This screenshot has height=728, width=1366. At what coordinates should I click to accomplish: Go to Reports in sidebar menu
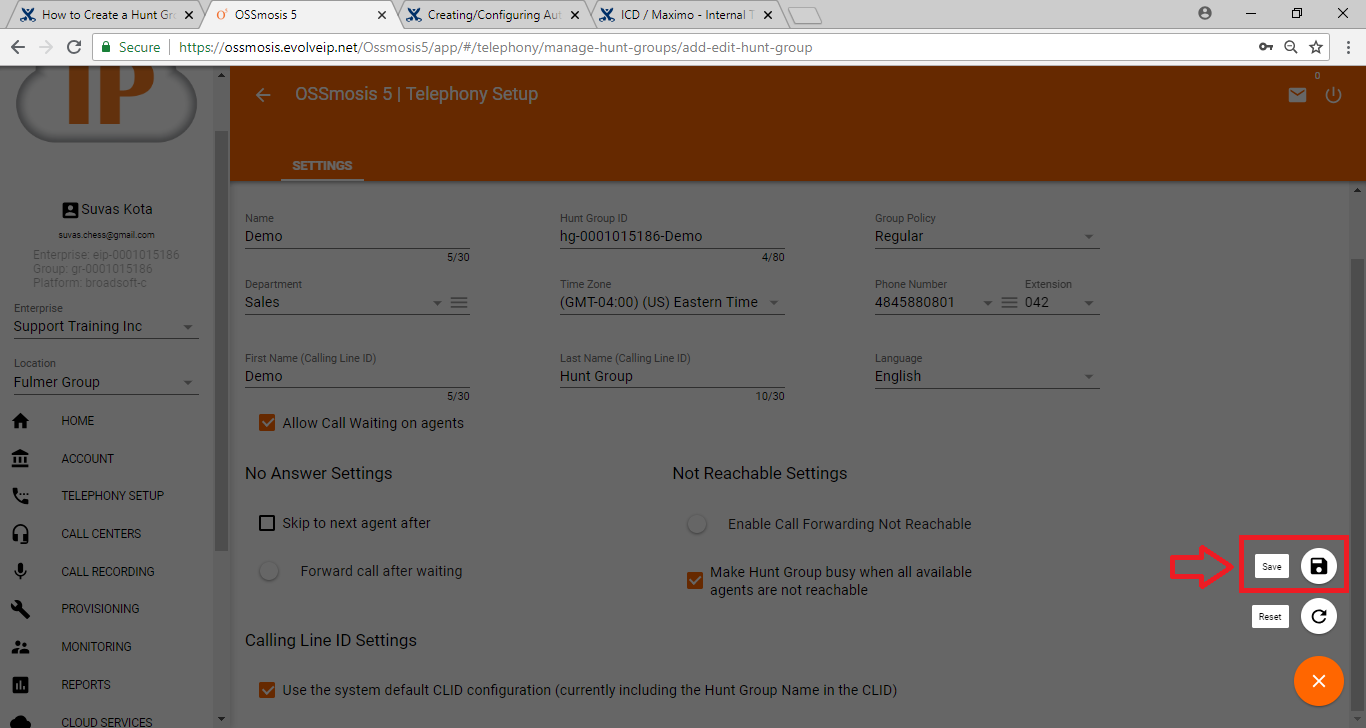click(x=86, y=685)
